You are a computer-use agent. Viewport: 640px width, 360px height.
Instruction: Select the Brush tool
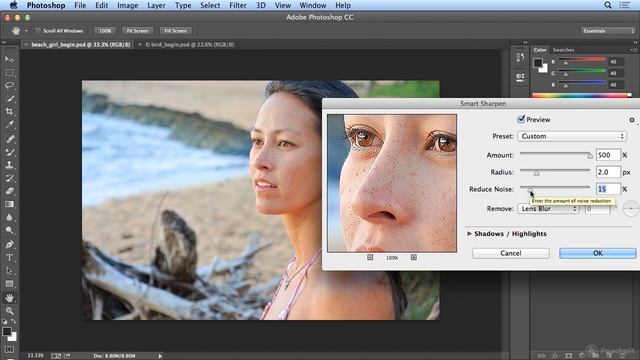(x=9, y=152)
